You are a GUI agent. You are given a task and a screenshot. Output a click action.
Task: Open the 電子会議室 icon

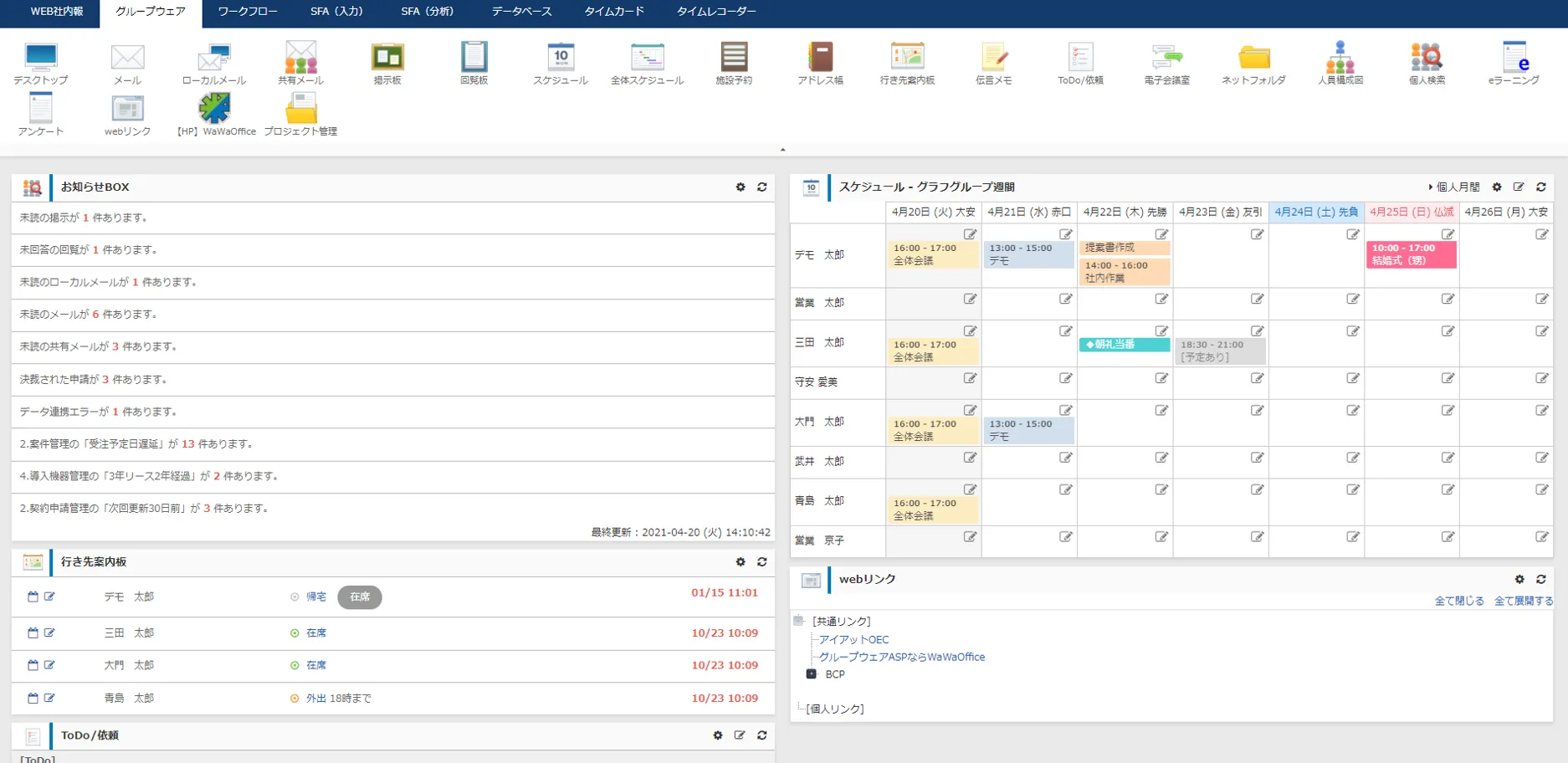(x=1167, y=64)
